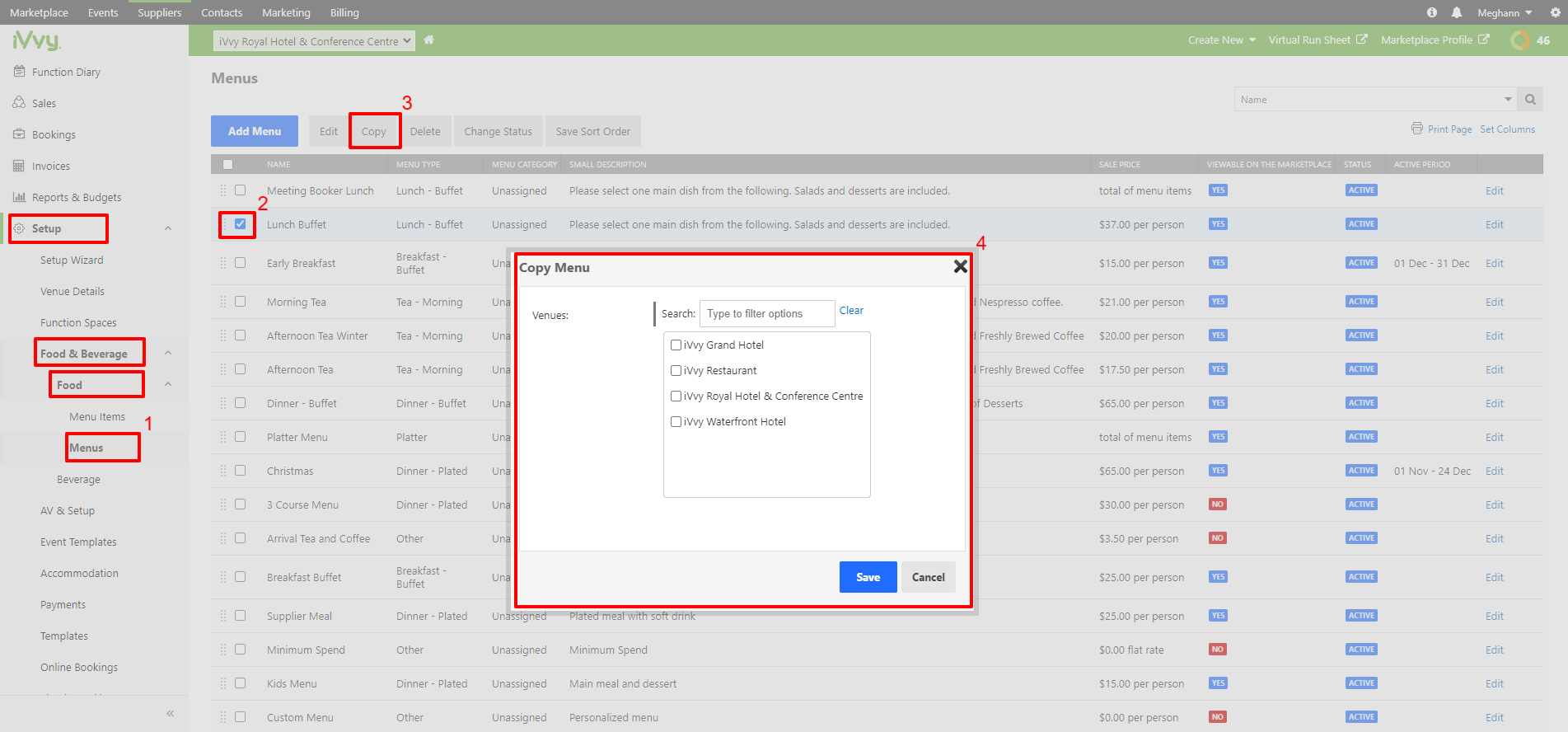The height and width of the screenshot is (732, 1568).
Task: Collapse the sidebar with double chevron
Action: coord(171,713)
